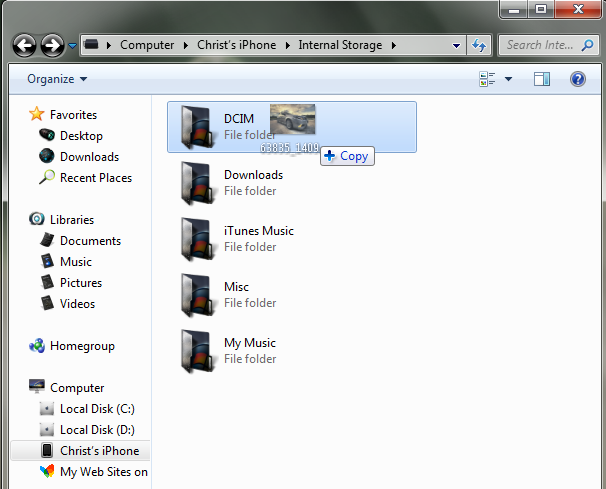Screen dimensions: 606x489
Task: Open Homegroup in the navigation pane
Action: coord(81,346)
